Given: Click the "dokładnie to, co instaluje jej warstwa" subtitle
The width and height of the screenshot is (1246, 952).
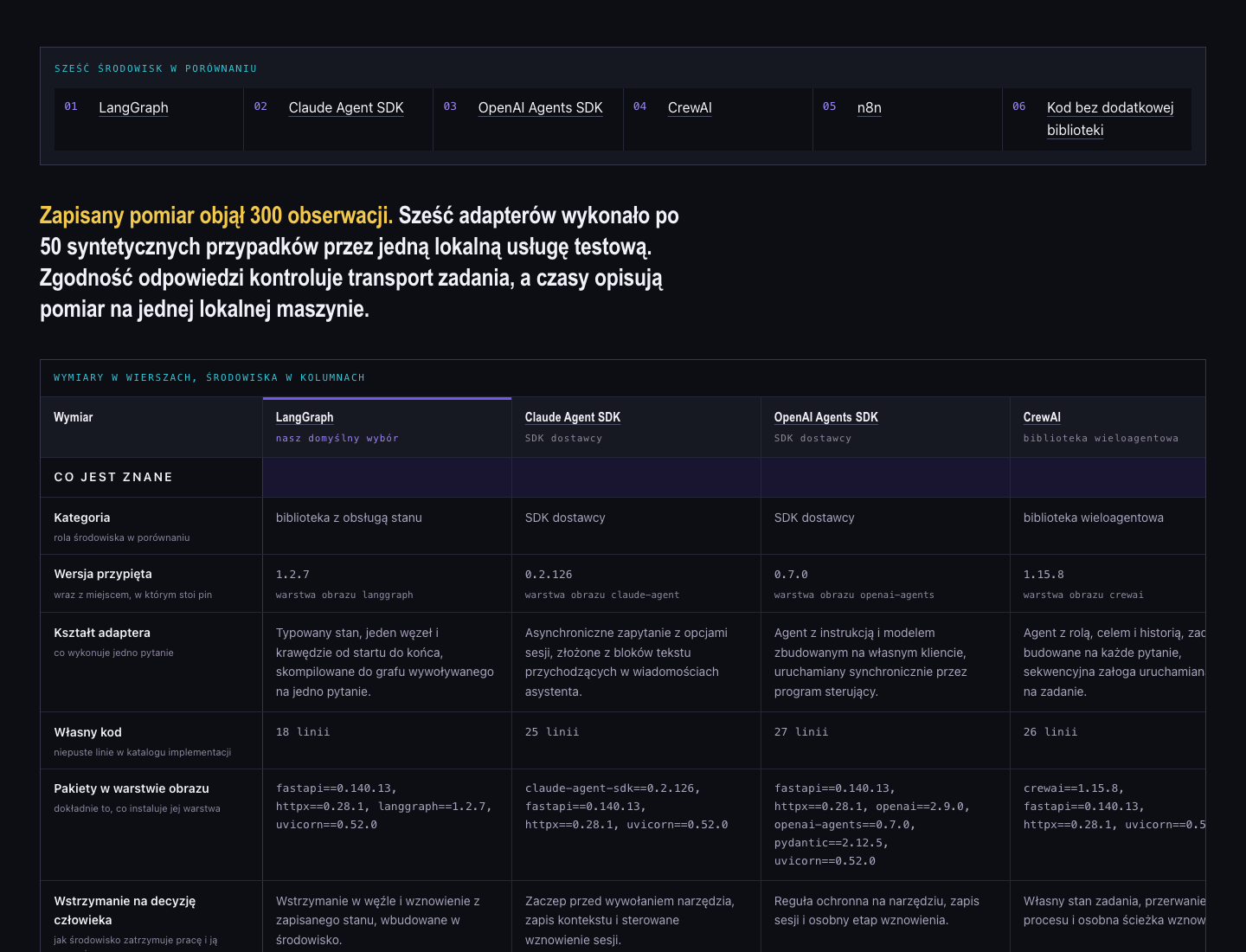Looking at the screenshot, I should pyautogui.click(x=137, y=808).
